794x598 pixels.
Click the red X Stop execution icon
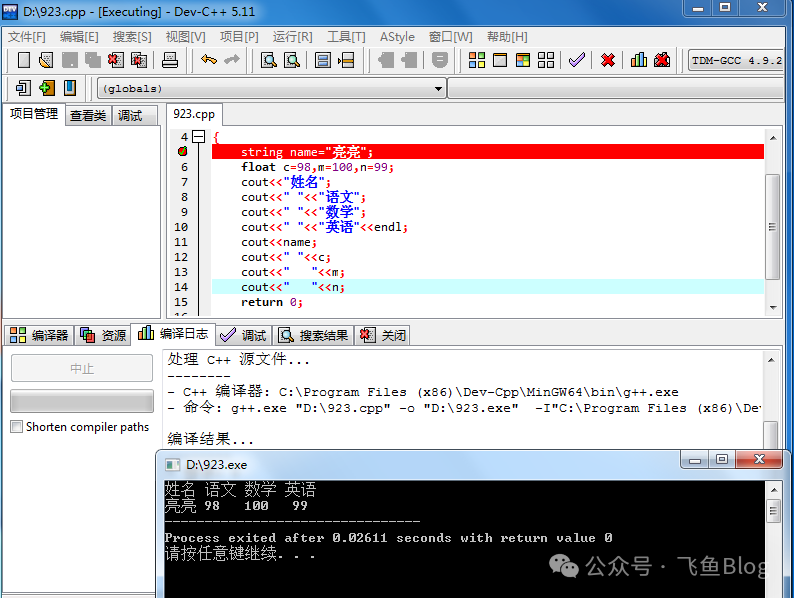pos(608,60)
